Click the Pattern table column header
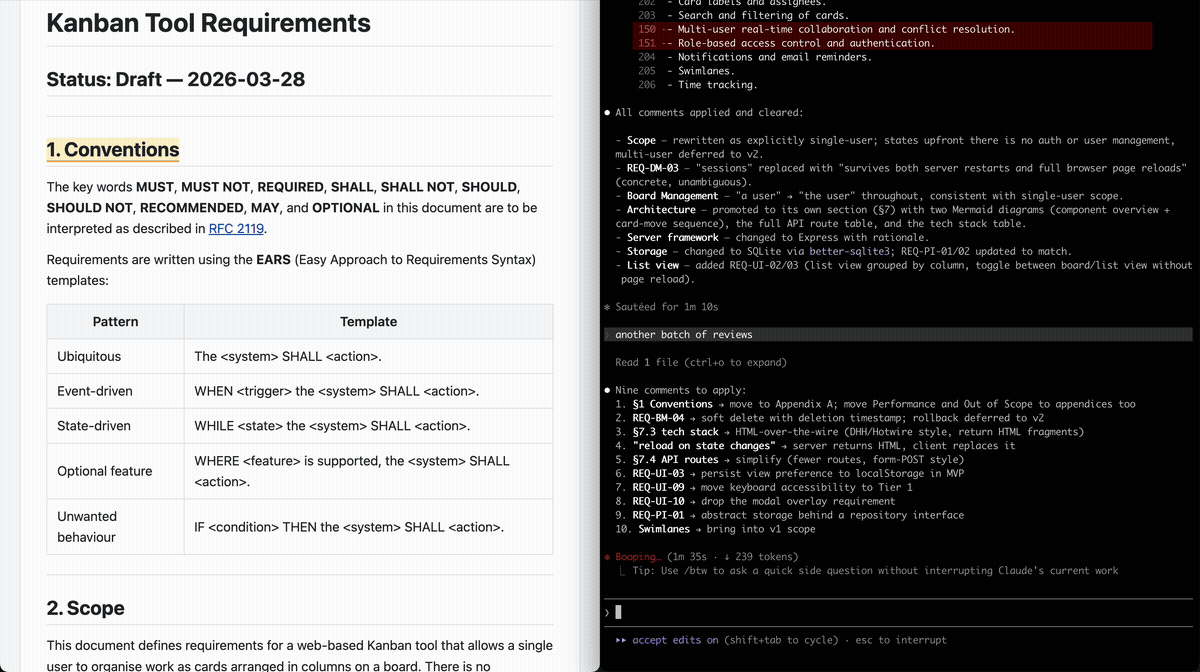The height and width of the screenshot is (672, 1200). click(115, 322)
